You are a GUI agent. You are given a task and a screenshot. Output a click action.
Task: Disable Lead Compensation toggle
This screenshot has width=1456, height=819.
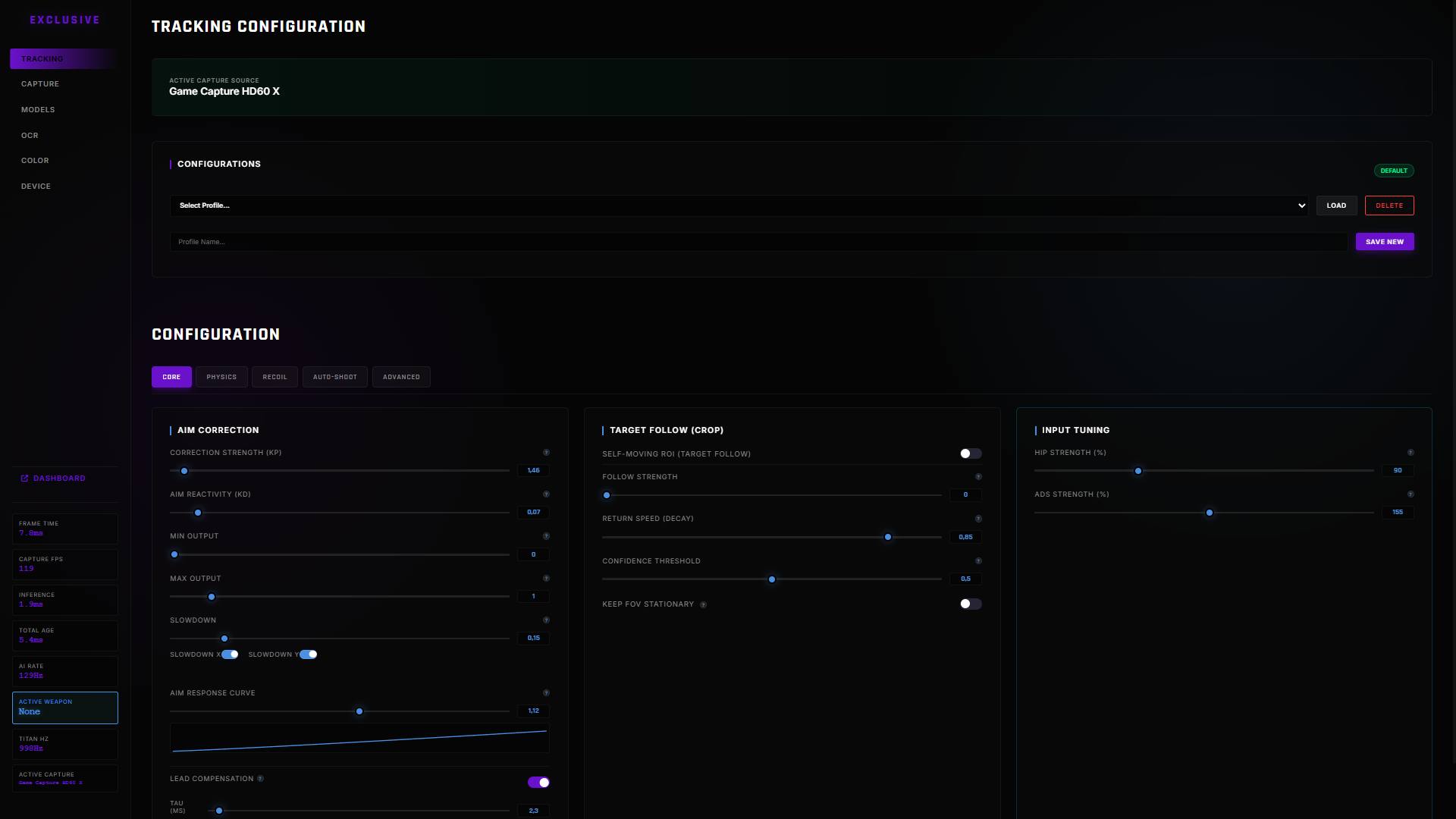(538, 783)
